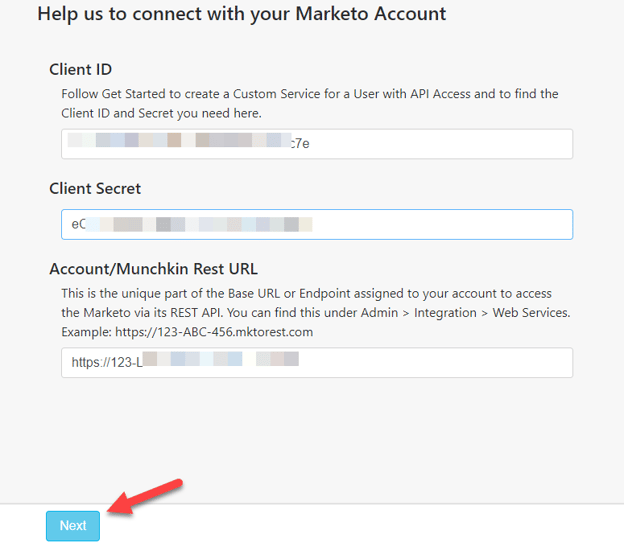Click the 'Client Secret' heading label
This screenshot has height=547, width=624.
(x=95, y=189)
